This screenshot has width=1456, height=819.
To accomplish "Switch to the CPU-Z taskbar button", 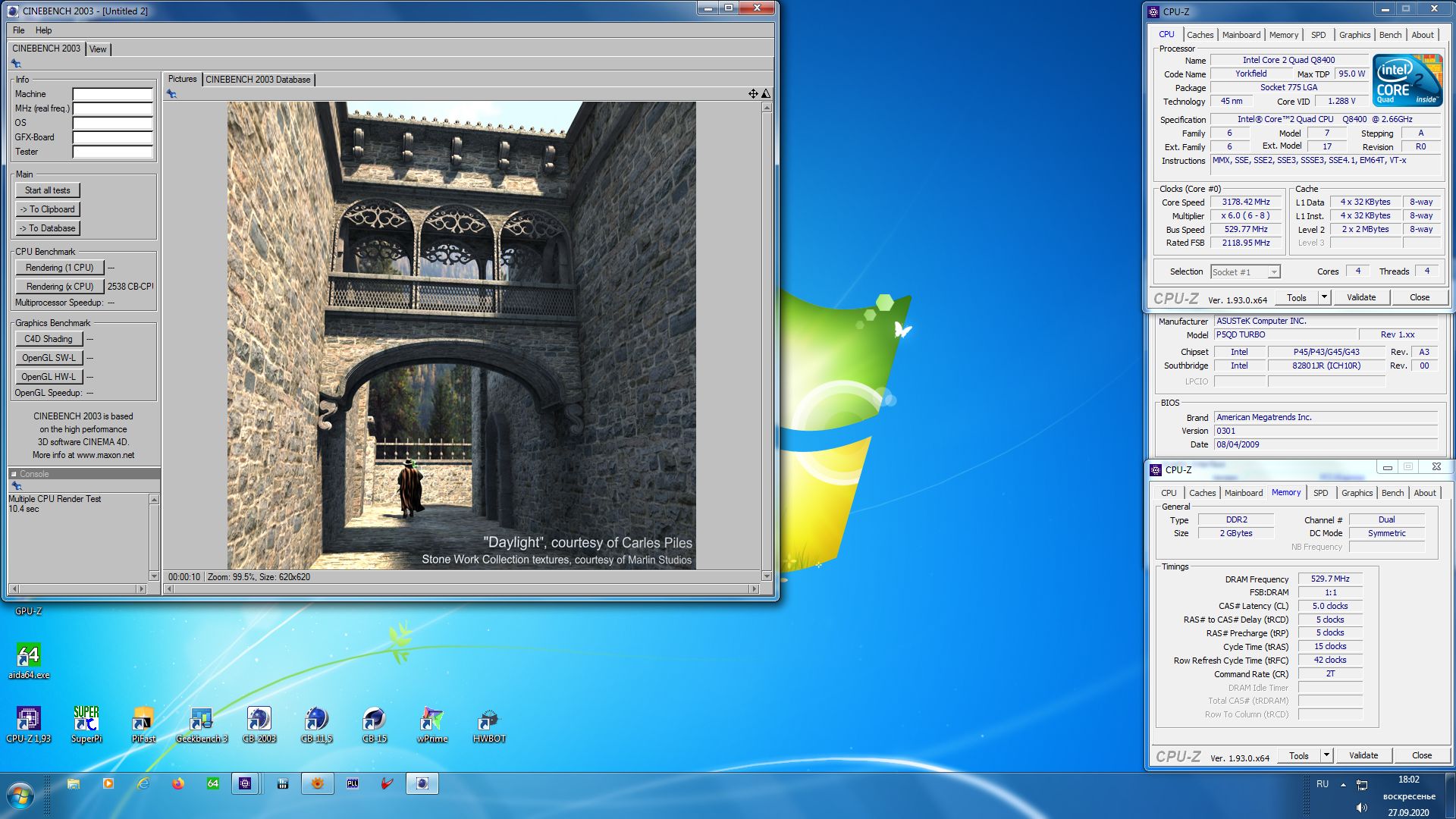I will pyautogui.click(x=245, y=784).
